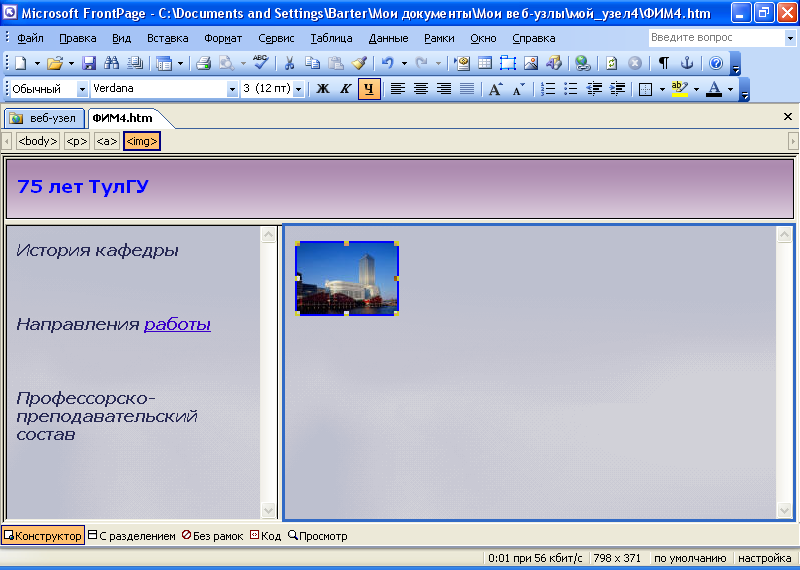Image resolution: width=800 pixels, height=570 pixels.
Task: Select the <body> tag selector
Action: 38,141
